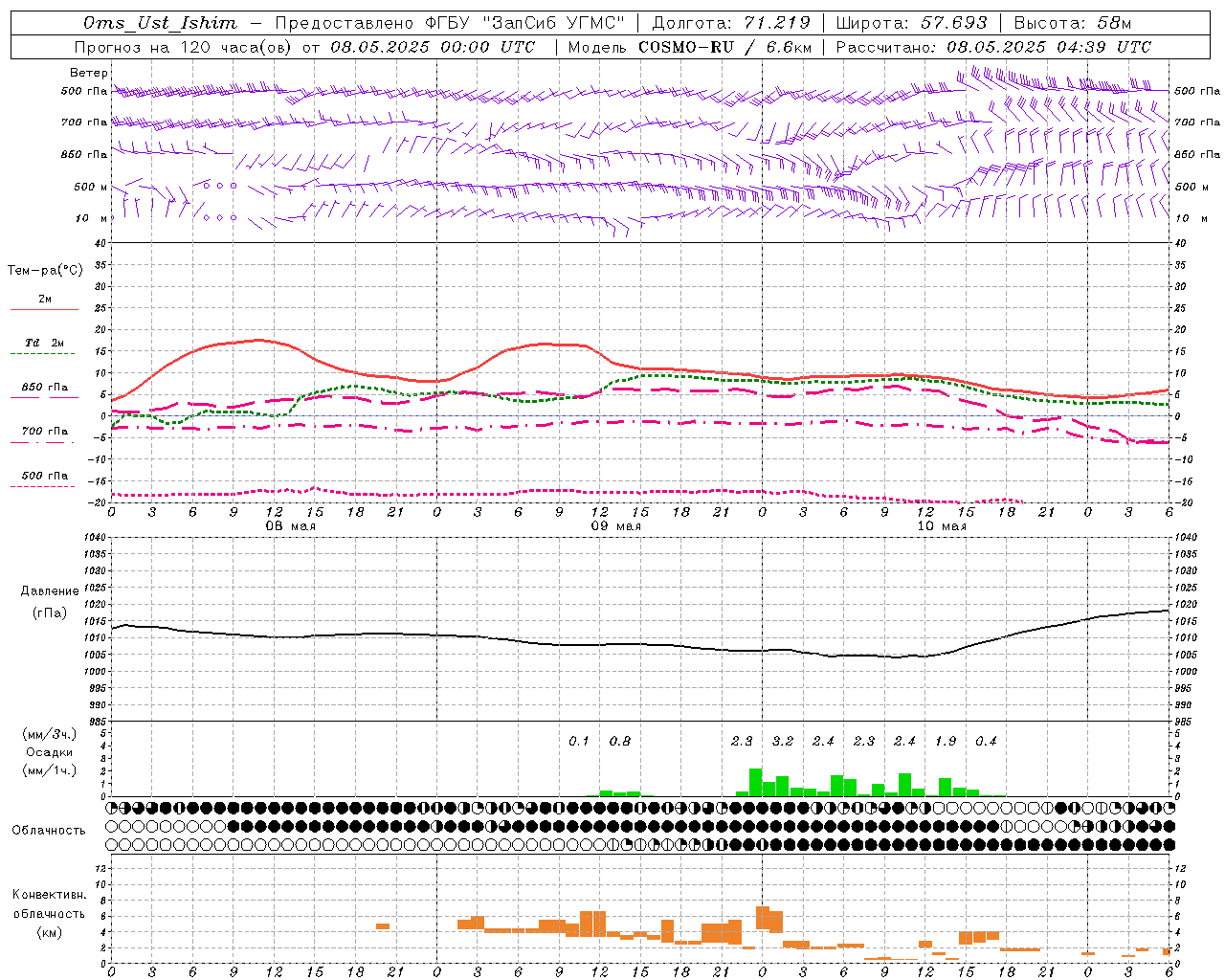Viewport: 1225px width, 980px height.
Task: Click the Прогноз на 120 часа(ов) text
Action: click(184, 47)
